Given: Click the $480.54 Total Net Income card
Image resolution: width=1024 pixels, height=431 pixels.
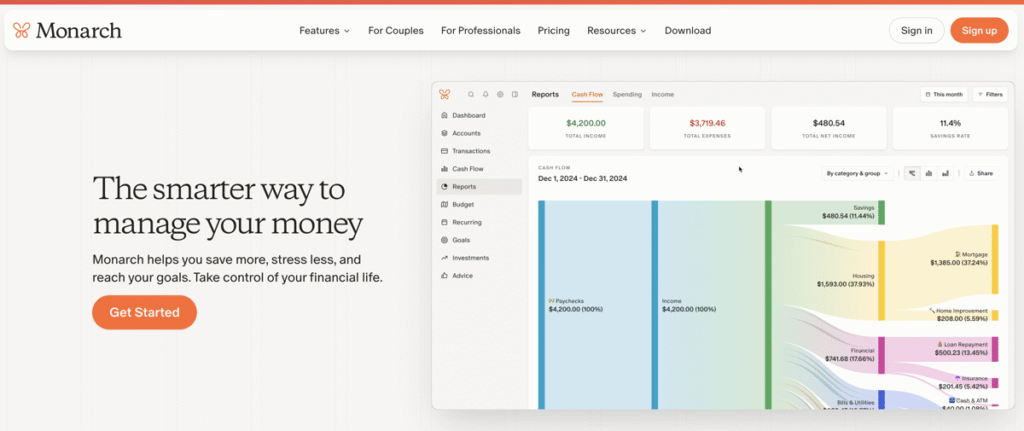Looking at the screenshot, I should 829,128.
